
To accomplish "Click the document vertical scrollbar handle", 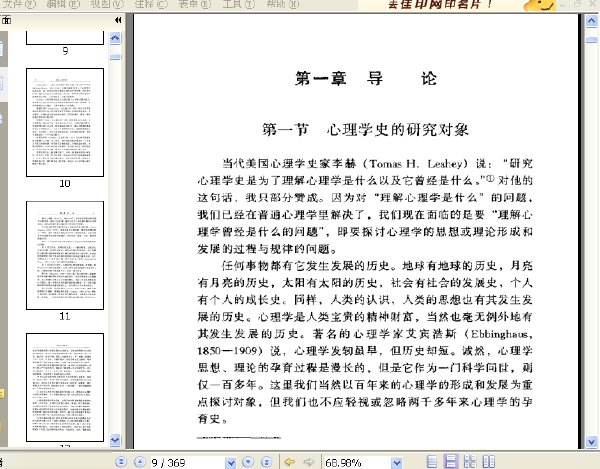I will click(x=592, y=40).
